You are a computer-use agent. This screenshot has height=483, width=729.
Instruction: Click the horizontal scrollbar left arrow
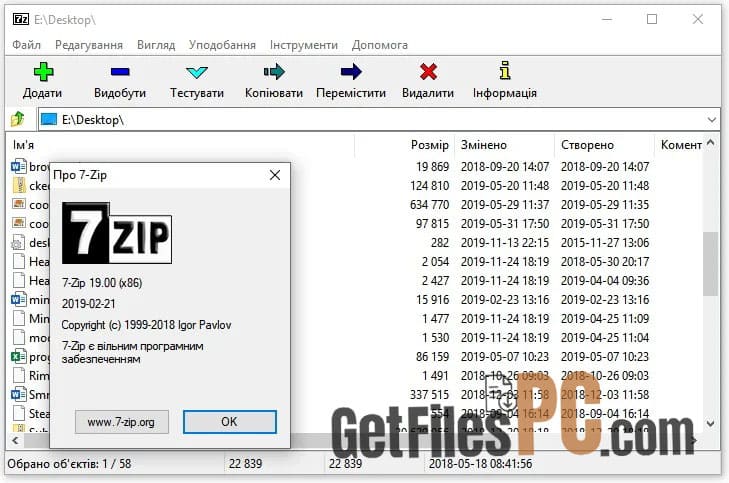[15, 440]
